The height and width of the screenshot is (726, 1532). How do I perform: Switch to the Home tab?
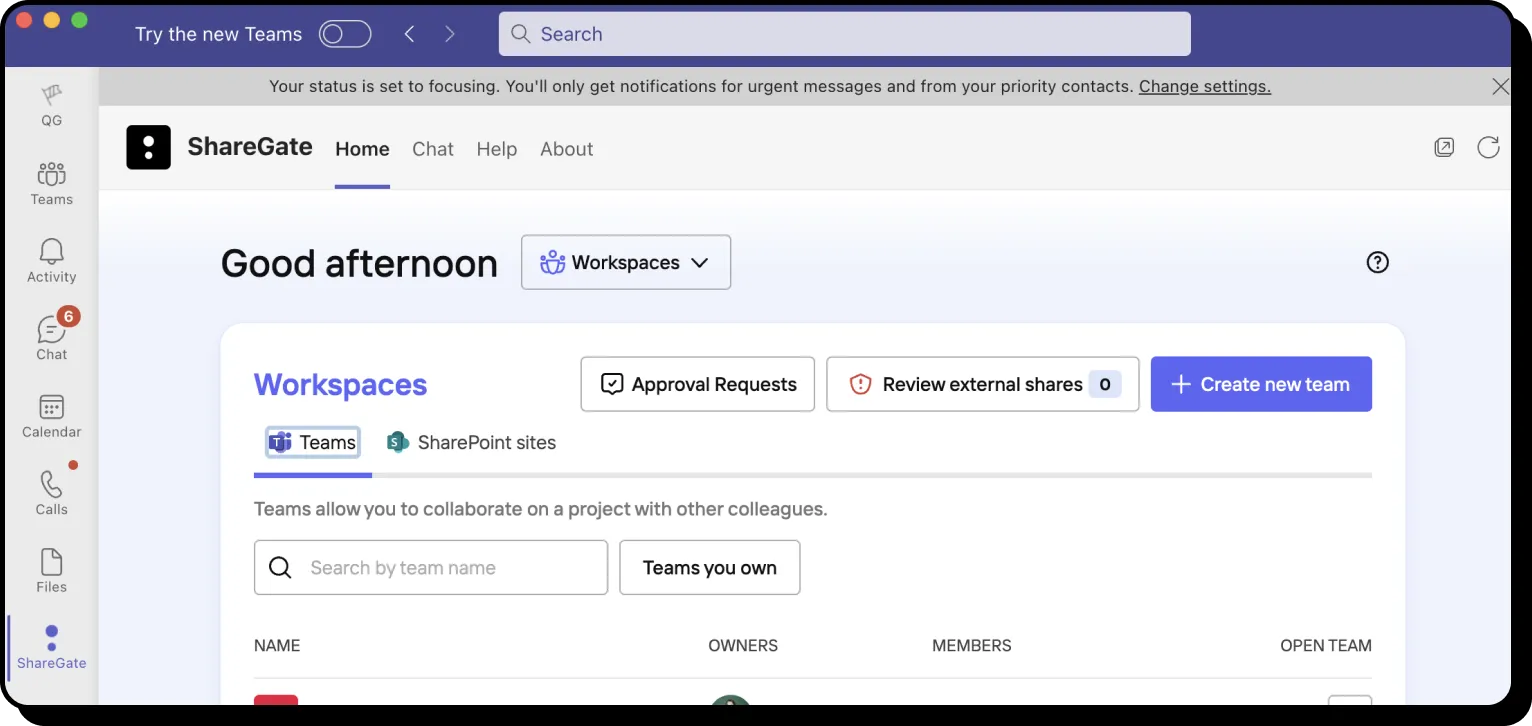point(362,149)
